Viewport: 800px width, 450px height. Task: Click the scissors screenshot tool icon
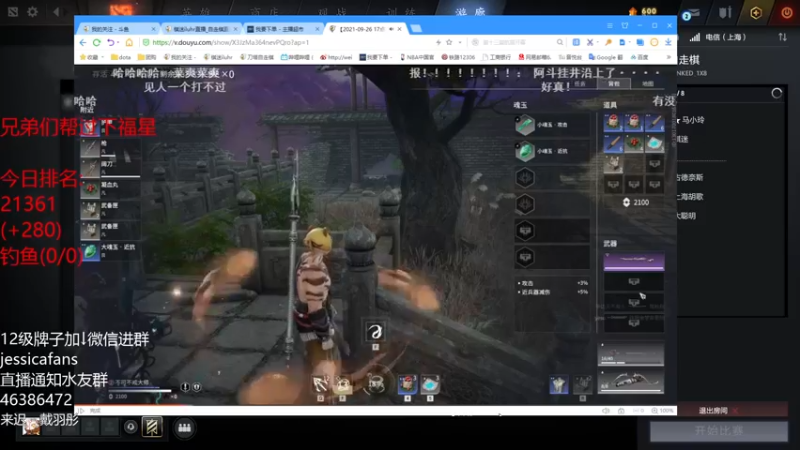coord(590,42)
